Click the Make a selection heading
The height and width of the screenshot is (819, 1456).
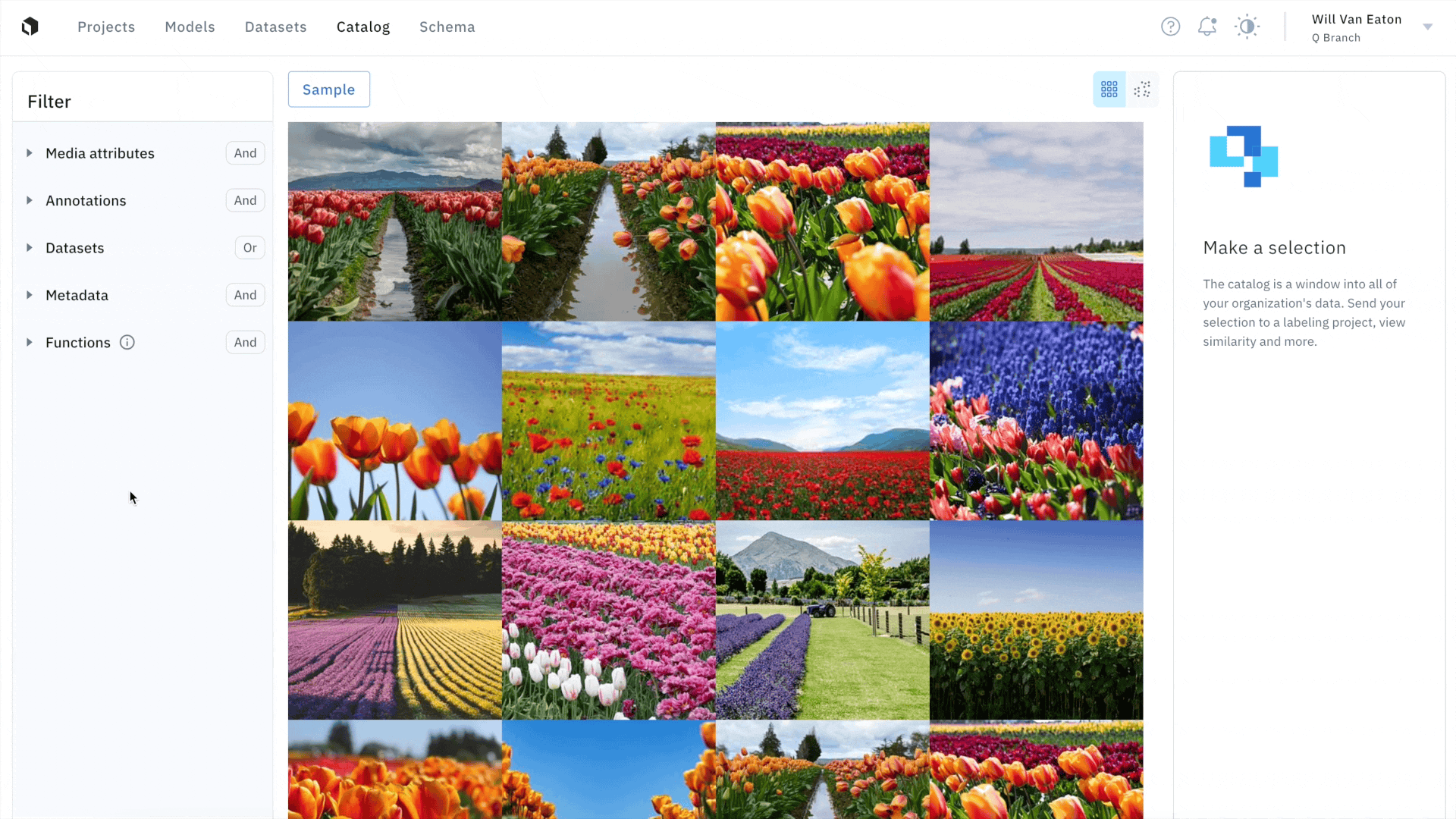click(1274, 248)
